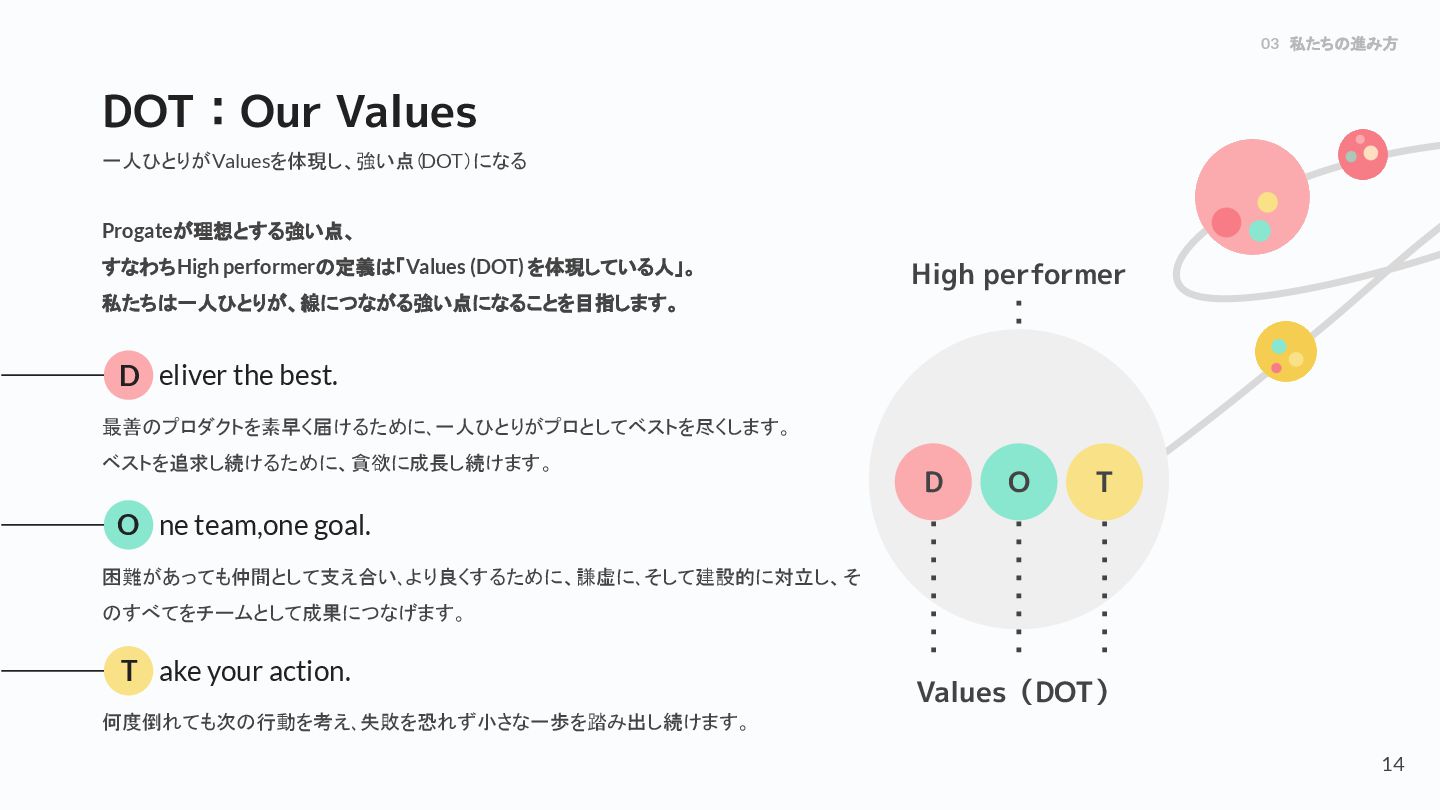Click the page number 14
The height and width of the screenshot is (810, 1440).
pos(1392,764)
